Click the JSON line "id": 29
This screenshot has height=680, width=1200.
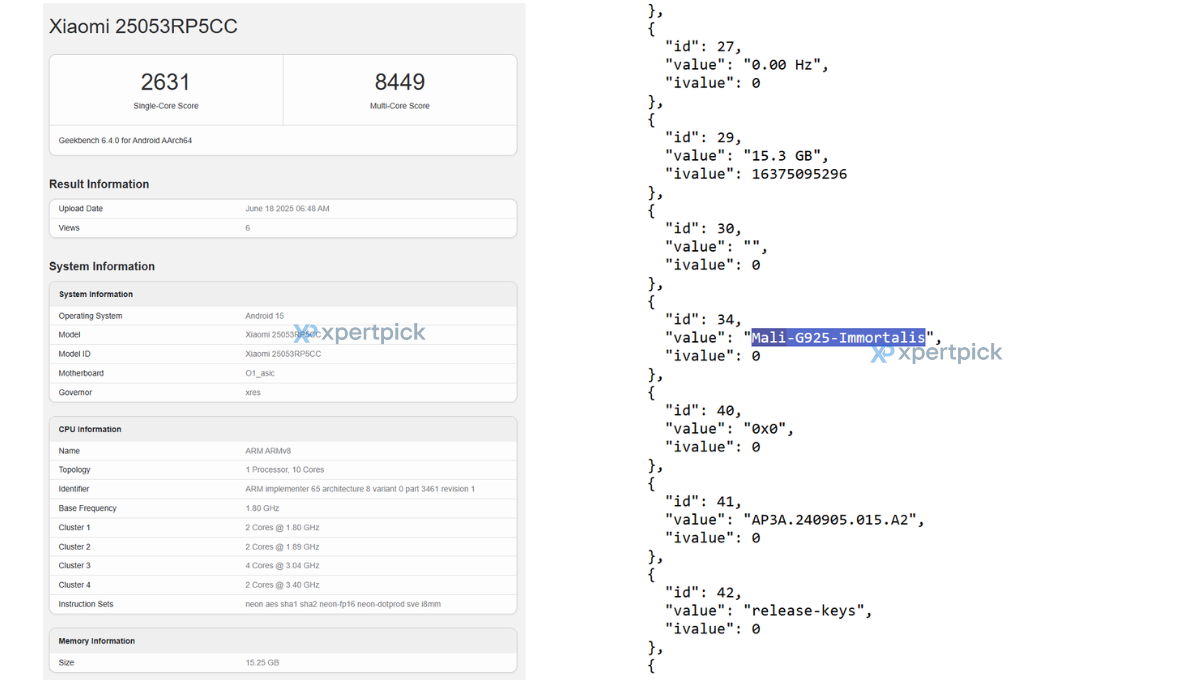click(x=703, y=138)
